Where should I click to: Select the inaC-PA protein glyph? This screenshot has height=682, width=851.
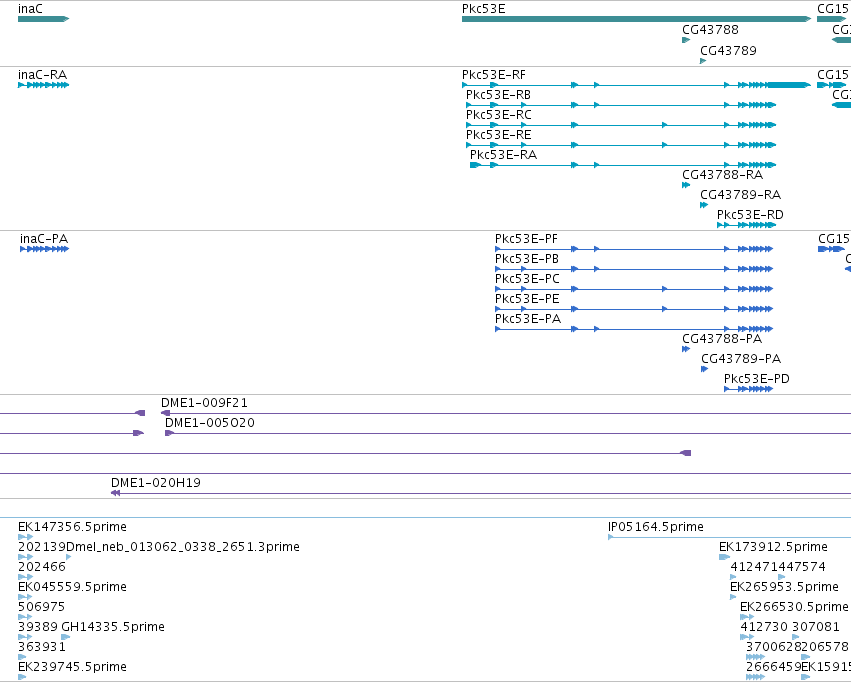point(45,249)
